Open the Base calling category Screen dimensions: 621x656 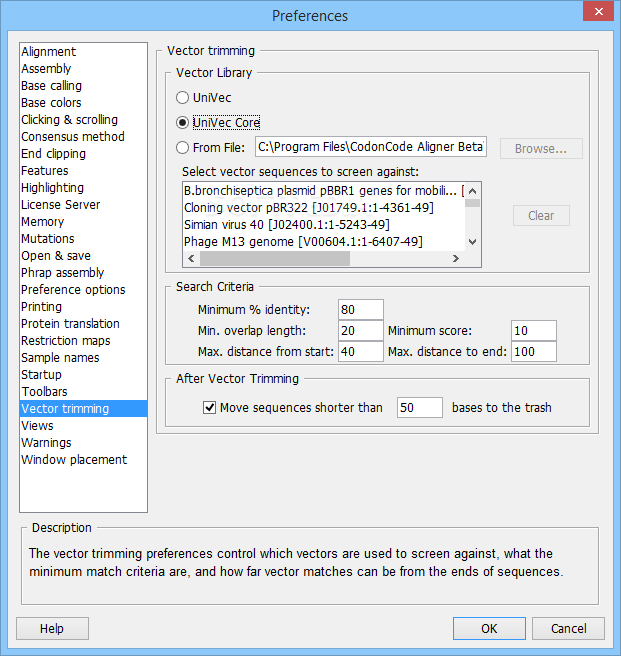[x=83, y=86]
